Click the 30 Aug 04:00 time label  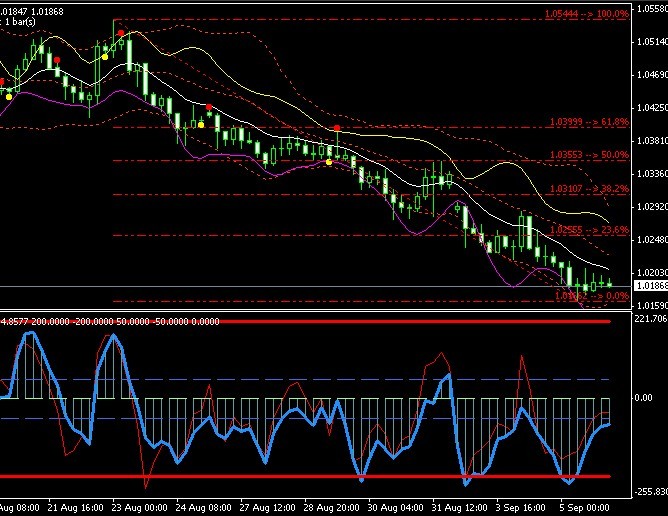coord(395,508)
